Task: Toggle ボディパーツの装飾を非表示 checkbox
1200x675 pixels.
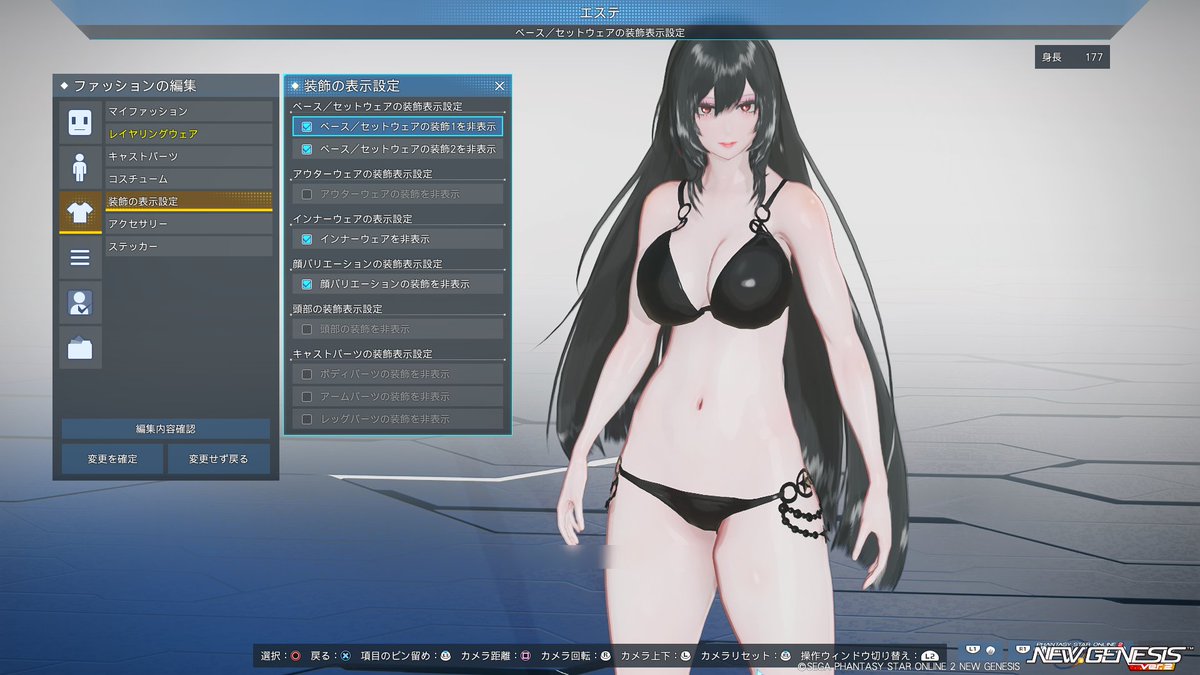Action: pyautogui.click(x=307, y=374)
